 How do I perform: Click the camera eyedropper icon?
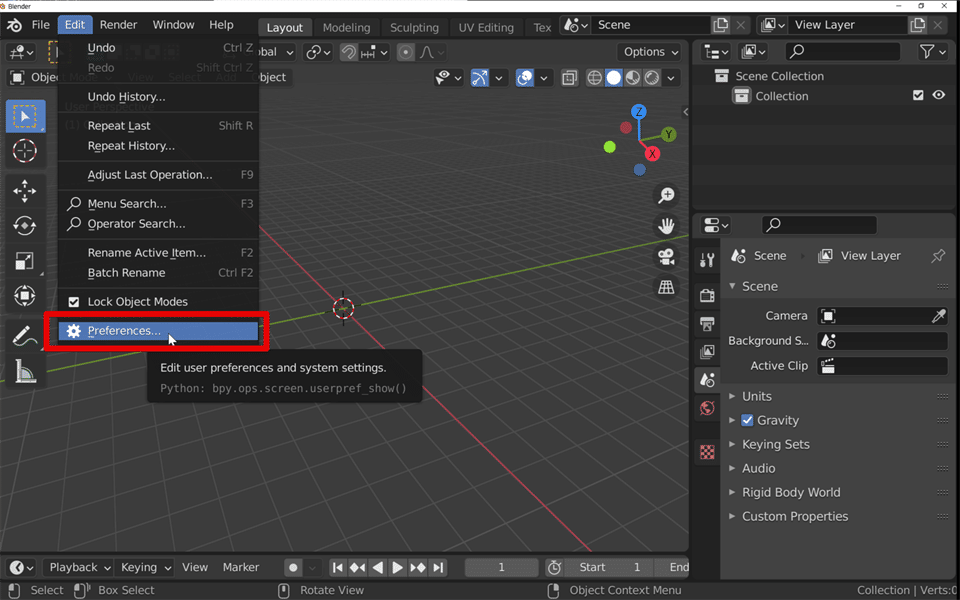click(x=938, y=316)
